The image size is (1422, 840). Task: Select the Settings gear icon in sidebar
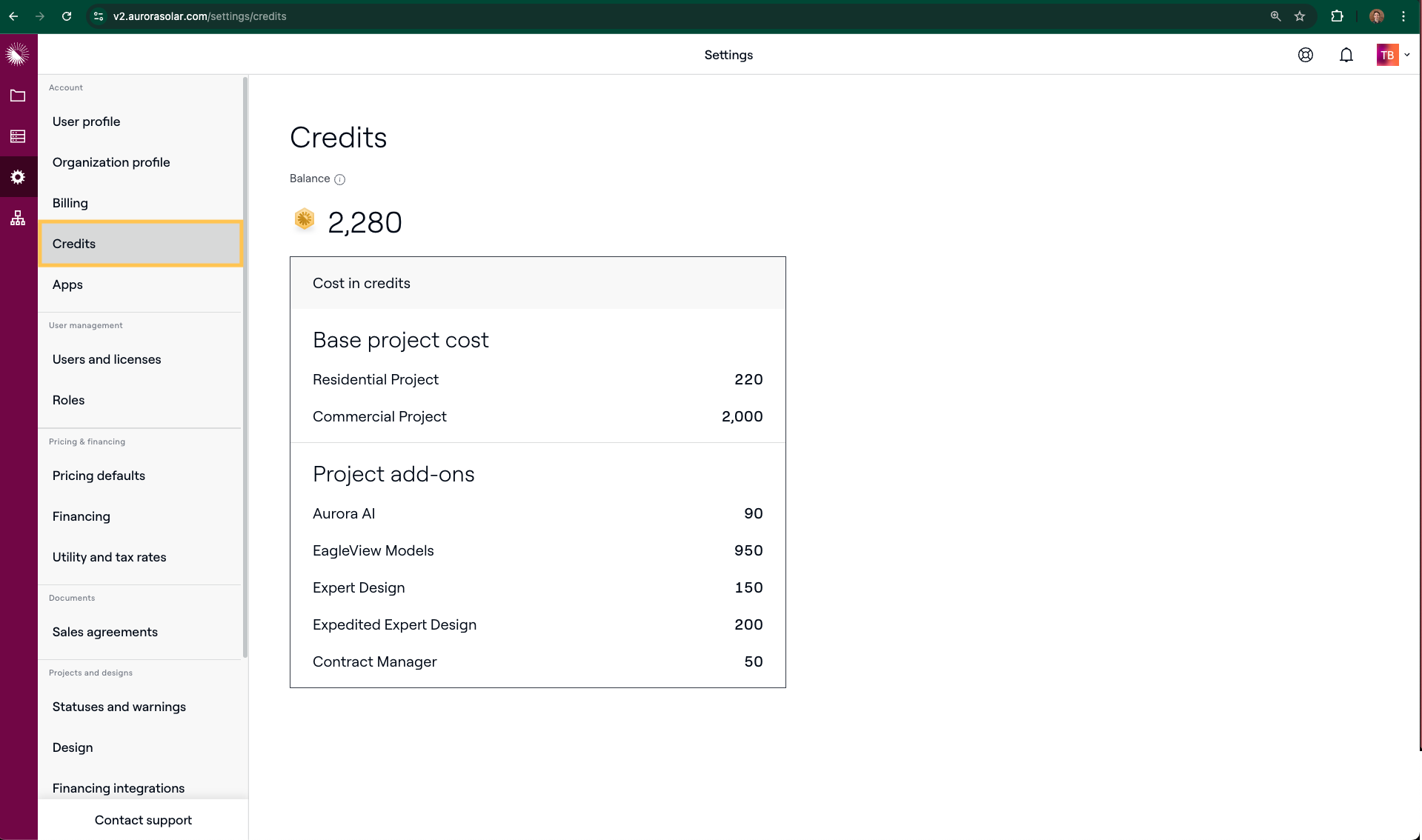[x=18, y=177]
